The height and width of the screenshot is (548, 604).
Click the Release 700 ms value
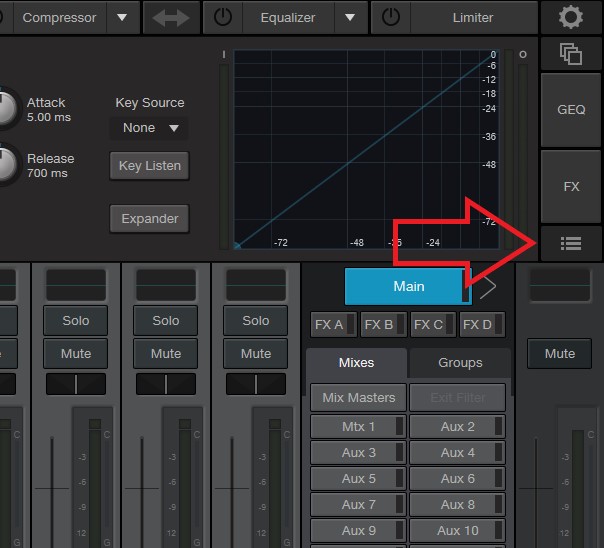47,173
